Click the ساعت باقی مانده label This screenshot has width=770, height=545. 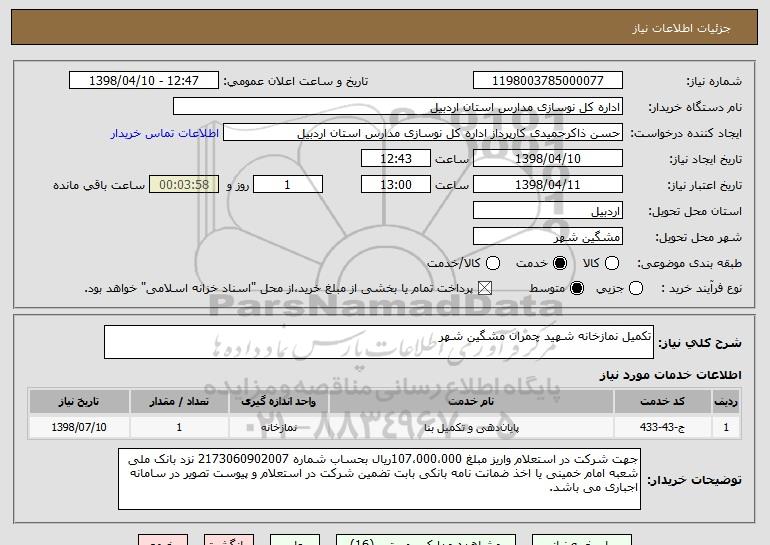click(99, 185)
